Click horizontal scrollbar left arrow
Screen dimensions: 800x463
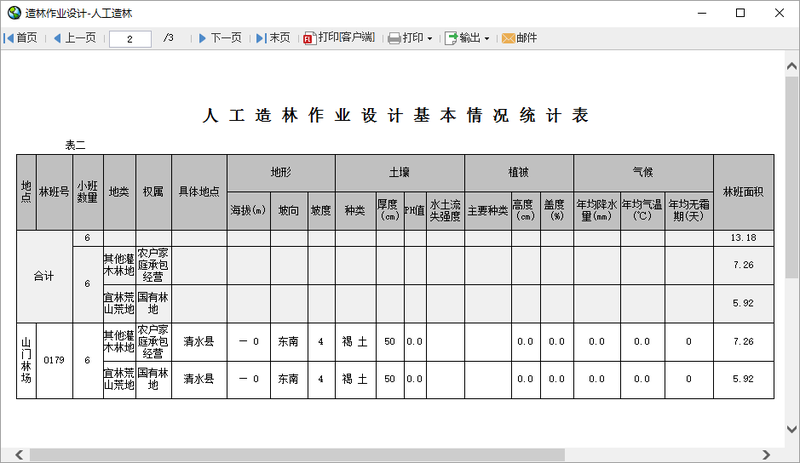[19, 454]
